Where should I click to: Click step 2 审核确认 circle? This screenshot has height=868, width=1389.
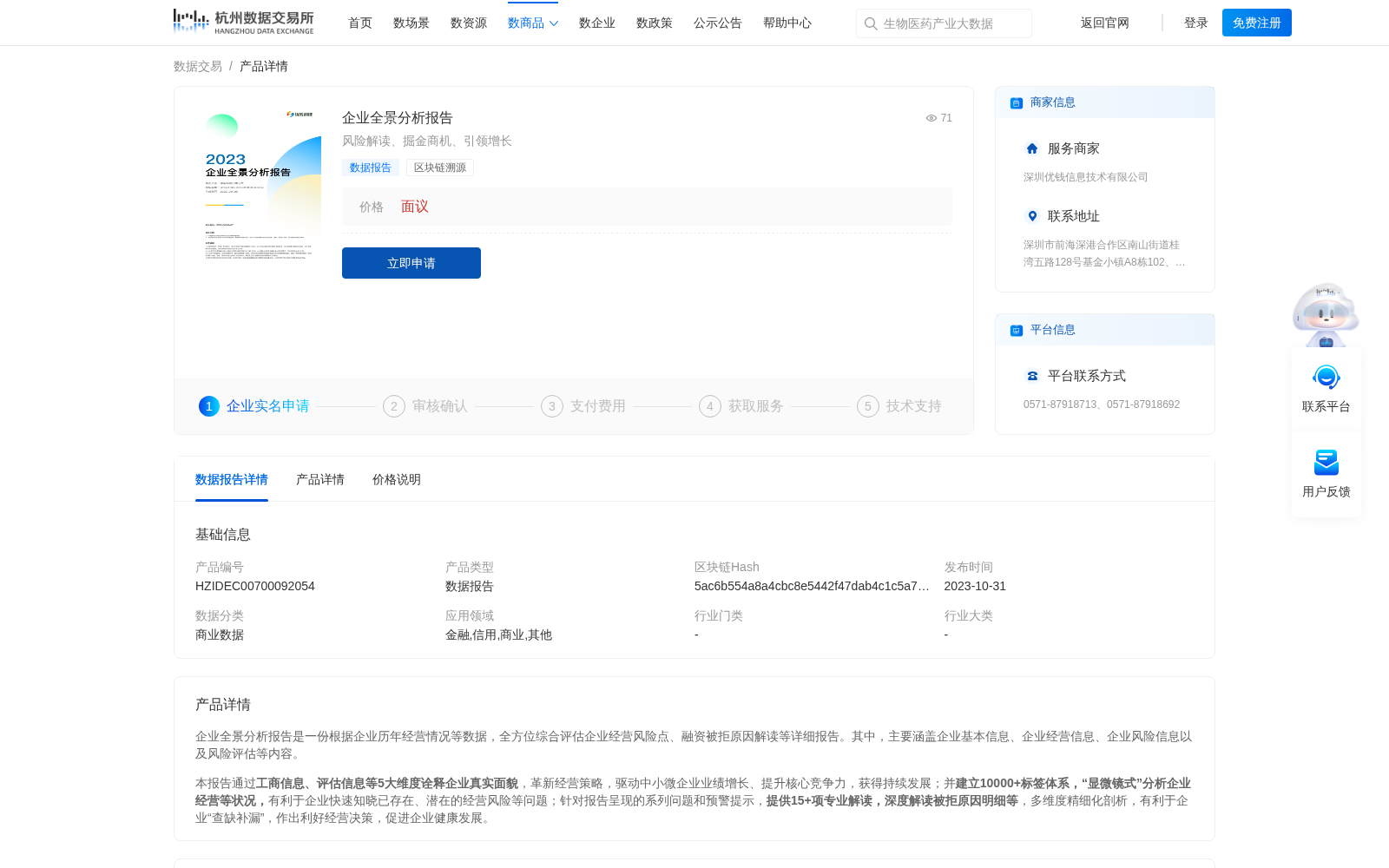click(394, 406)
